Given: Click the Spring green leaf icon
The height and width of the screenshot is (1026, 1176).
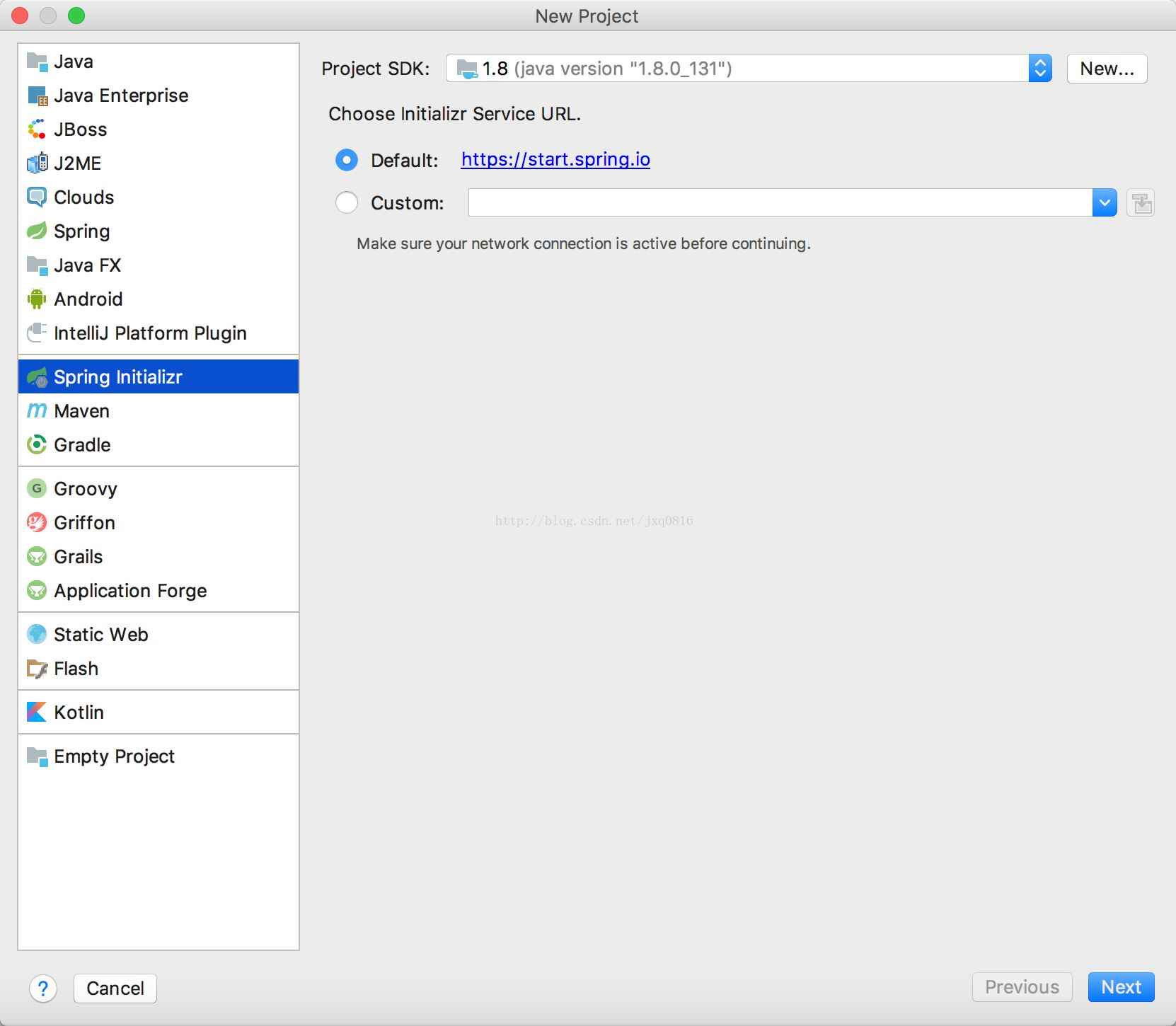Looking at the screenshot, I should click(37, 231).
